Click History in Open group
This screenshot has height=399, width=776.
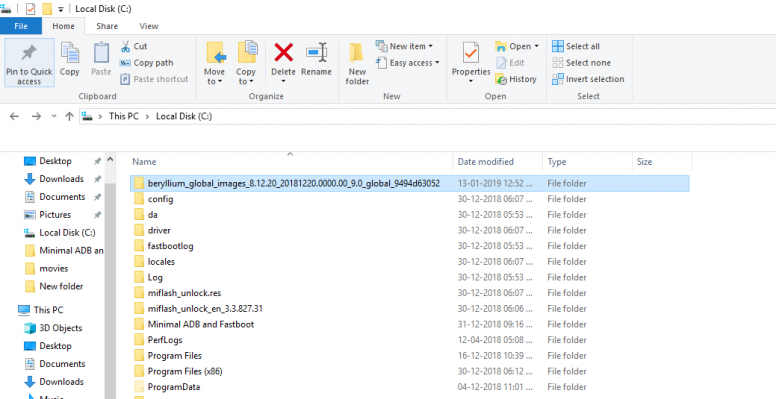(x=516, y=79)
